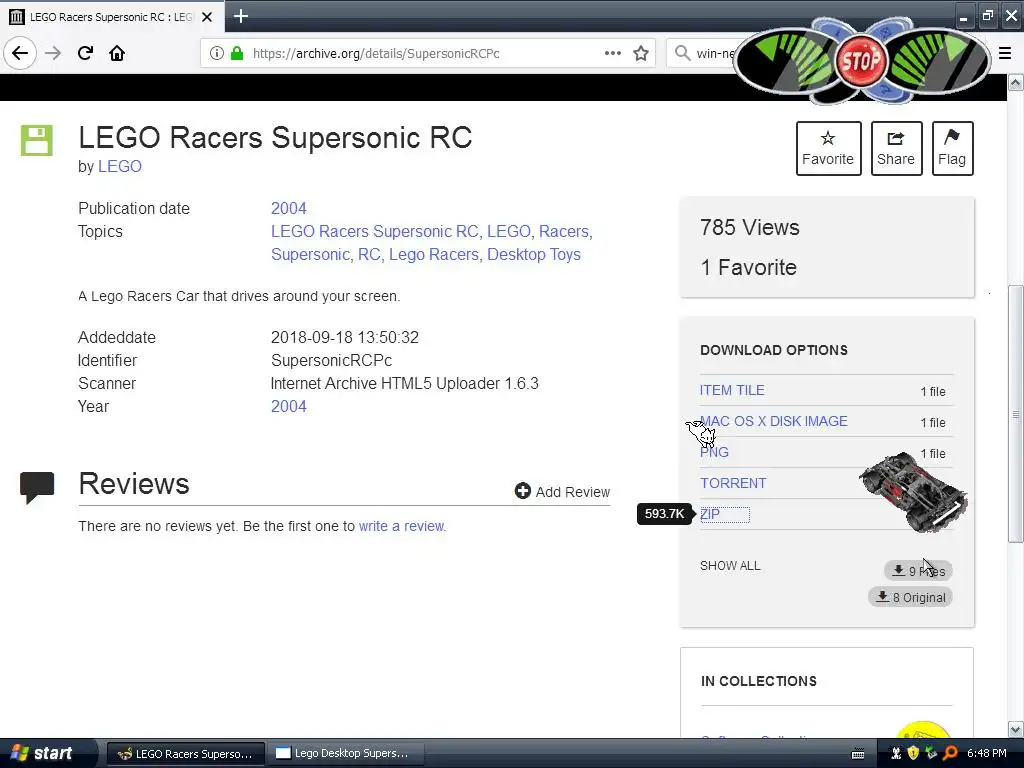Go back to the previous page
The image size is (1024, 768).
pos(20,53)
